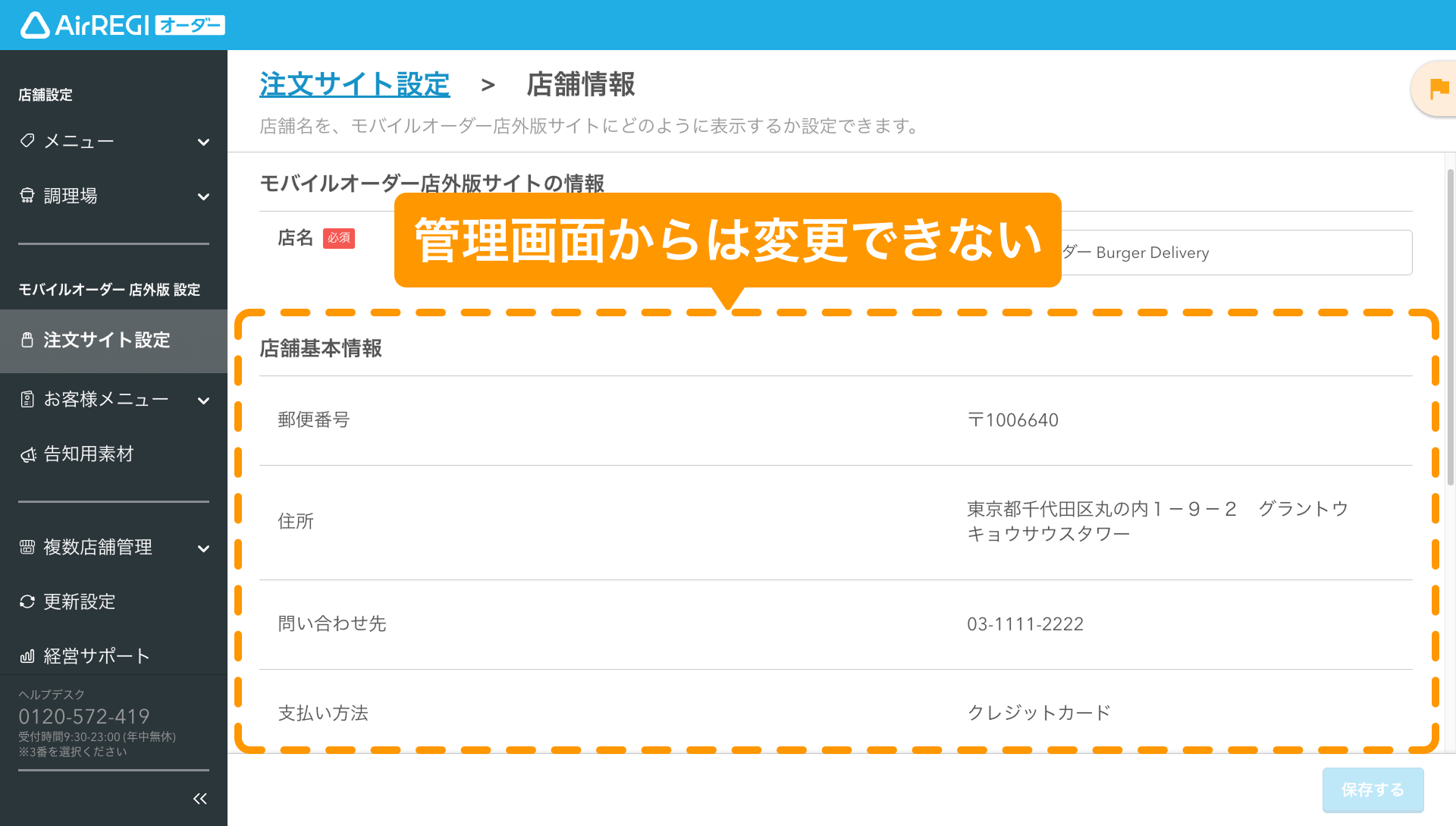Click the vertical scrollbar on the right
1456x826 pixels.
pyautogui.click(x=1450, y=326)
